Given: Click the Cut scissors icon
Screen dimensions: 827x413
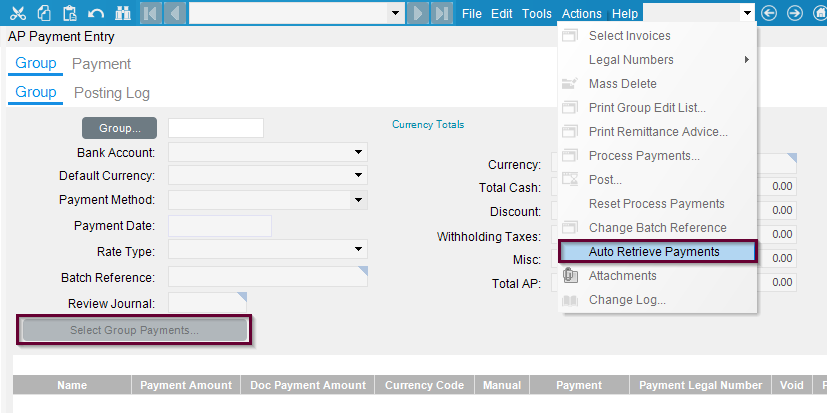Looking at the screenshot, I should click(x=18, y=13).
